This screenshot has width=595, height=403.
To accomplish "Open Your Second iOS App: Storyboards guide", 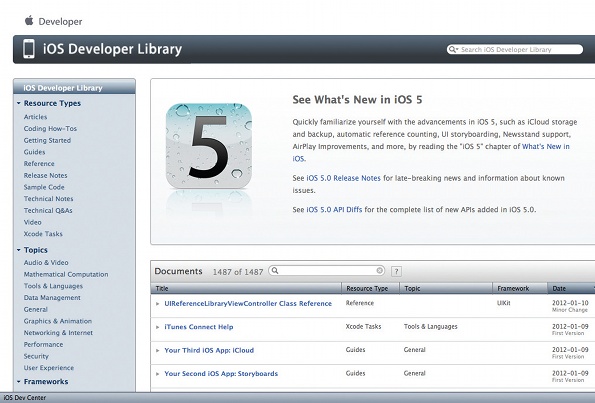I will click(x=221, y=374).
